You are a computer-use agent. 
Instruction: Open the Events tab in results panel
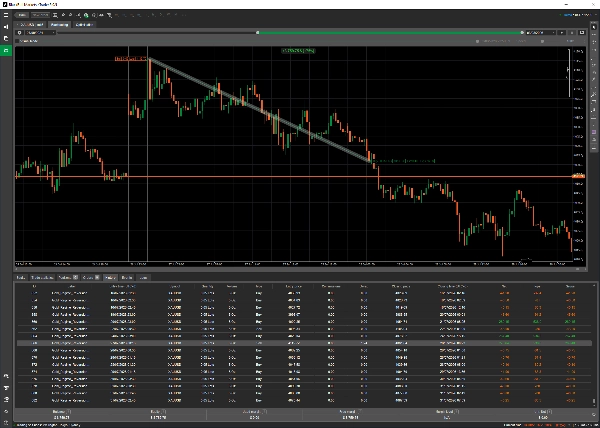coord(127,277)
